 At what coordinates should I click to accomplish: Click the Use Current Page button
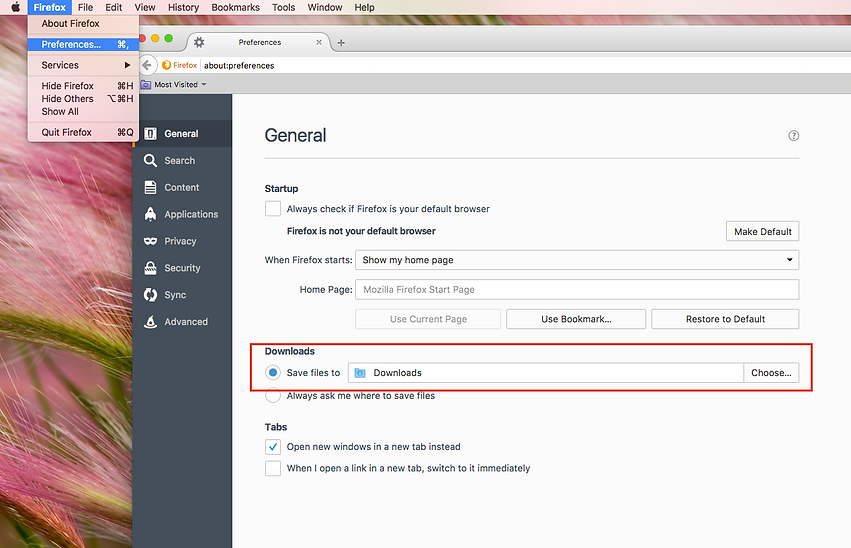[x=428, y=319]
